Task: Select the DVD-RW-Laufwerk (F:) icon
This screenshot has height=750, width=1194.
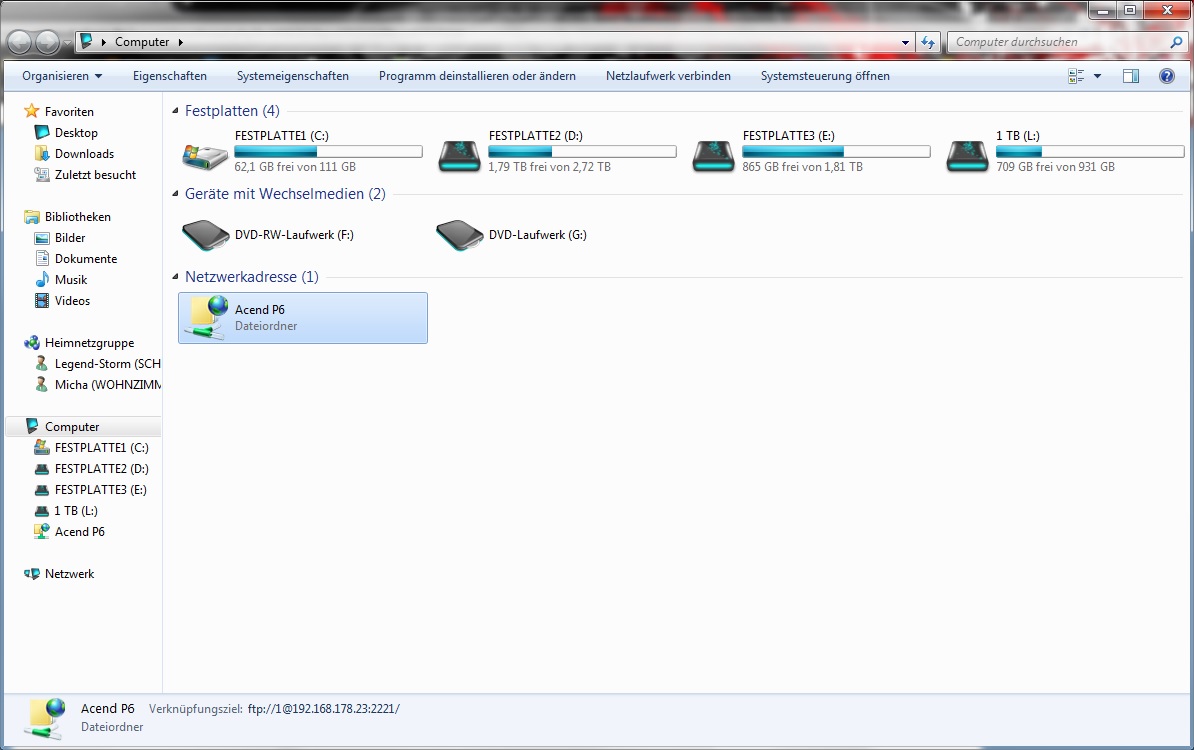Action: click(205, 235)
